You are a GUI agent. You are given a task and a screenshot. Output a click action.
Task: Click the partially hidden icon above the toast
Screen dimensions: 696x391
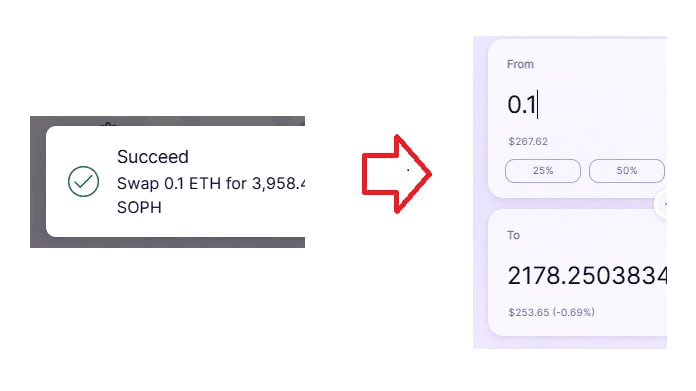(108, 125)
